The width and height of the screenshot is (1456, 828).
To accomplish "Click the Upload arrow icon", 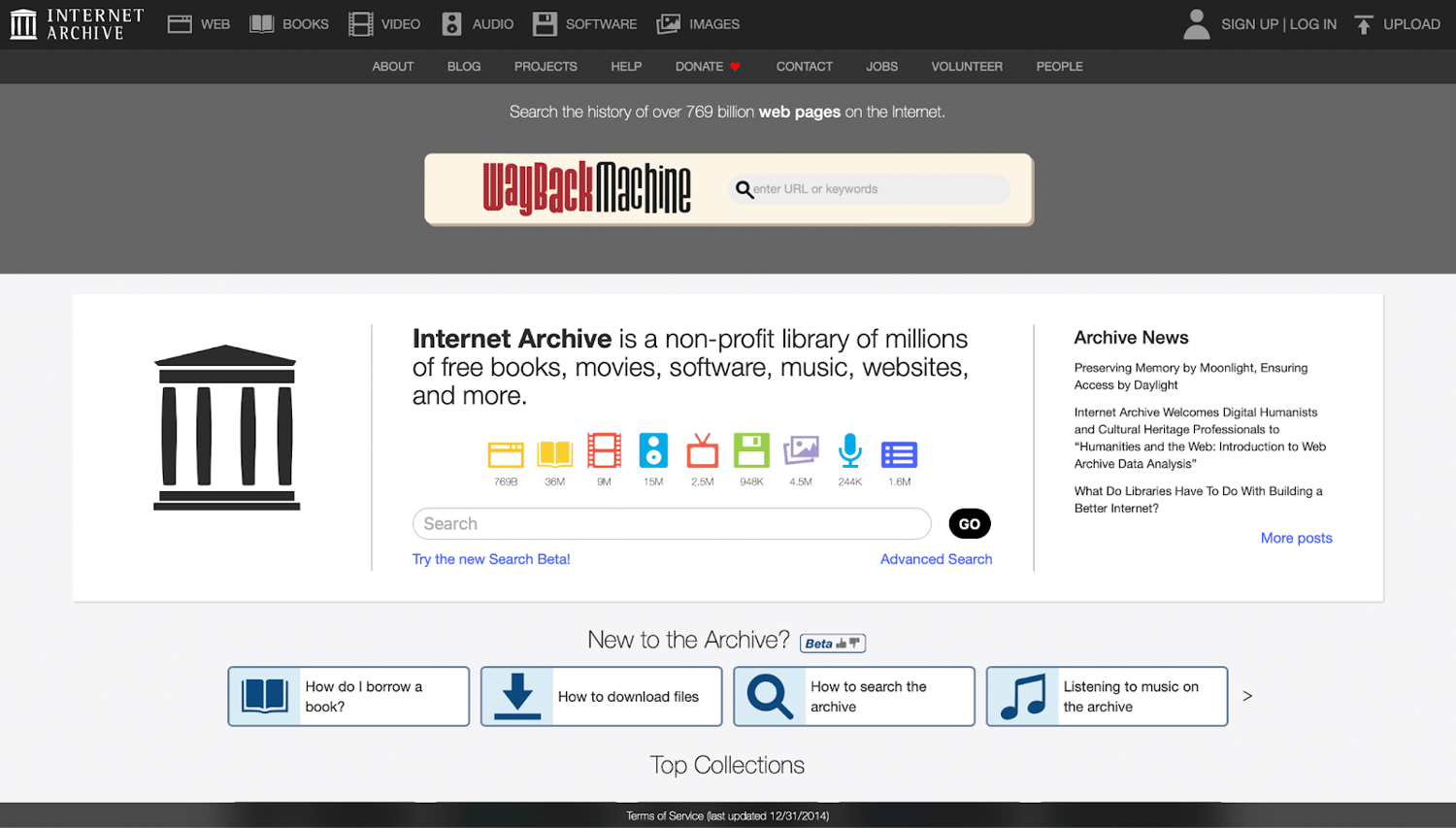I will tap(1364, 24).
